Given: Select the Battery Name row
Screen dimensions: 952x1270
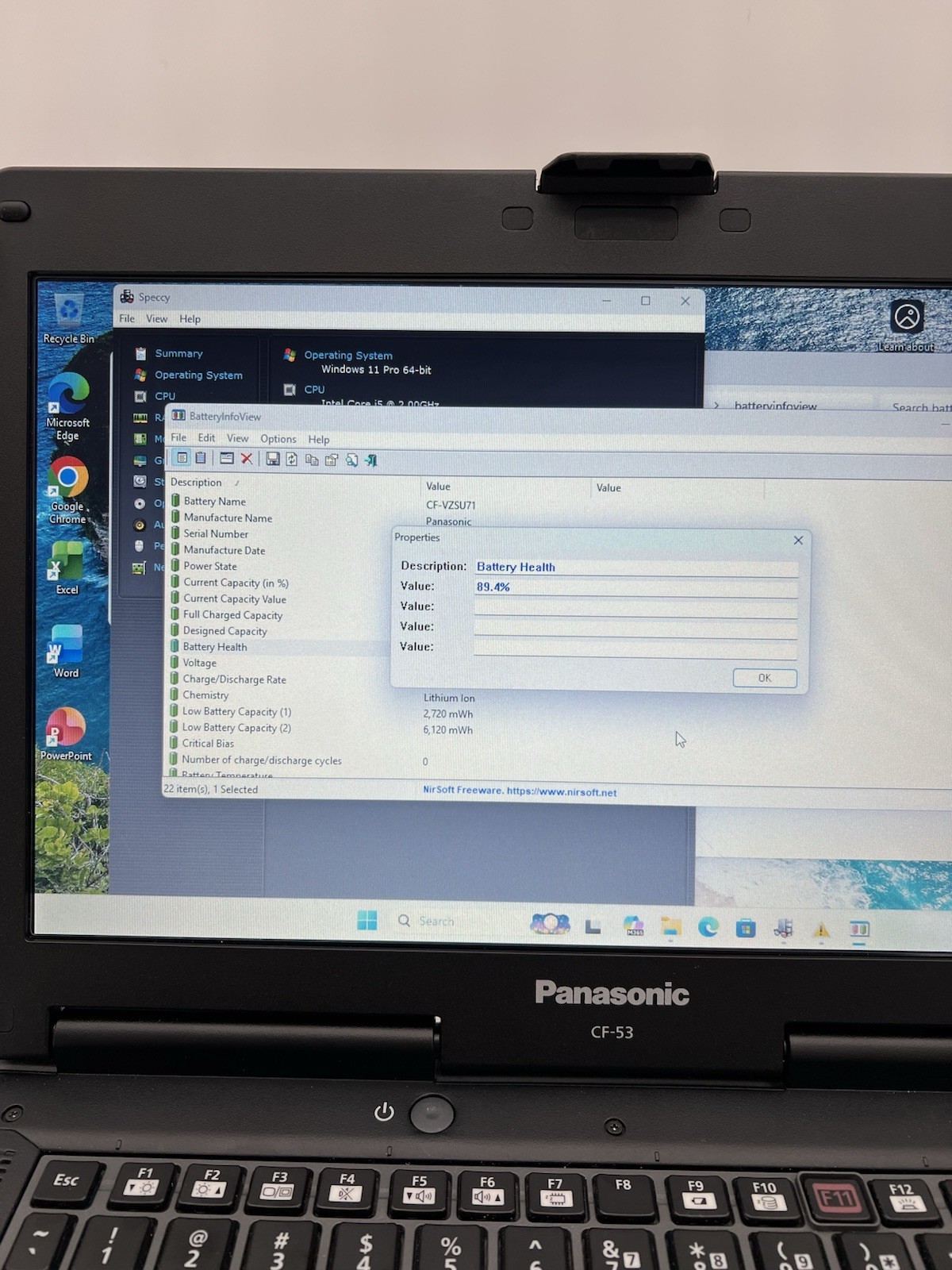Looking at the screenshot, I should tap(214, 502).
